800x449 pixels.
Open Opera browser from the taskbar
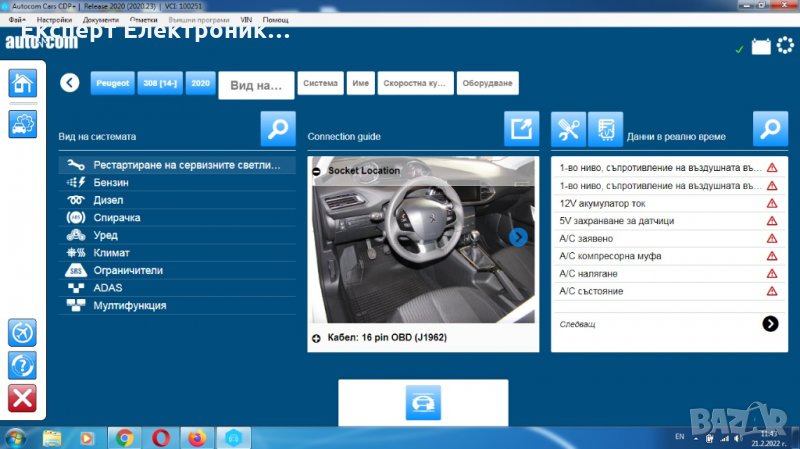(x=160, y=438)
